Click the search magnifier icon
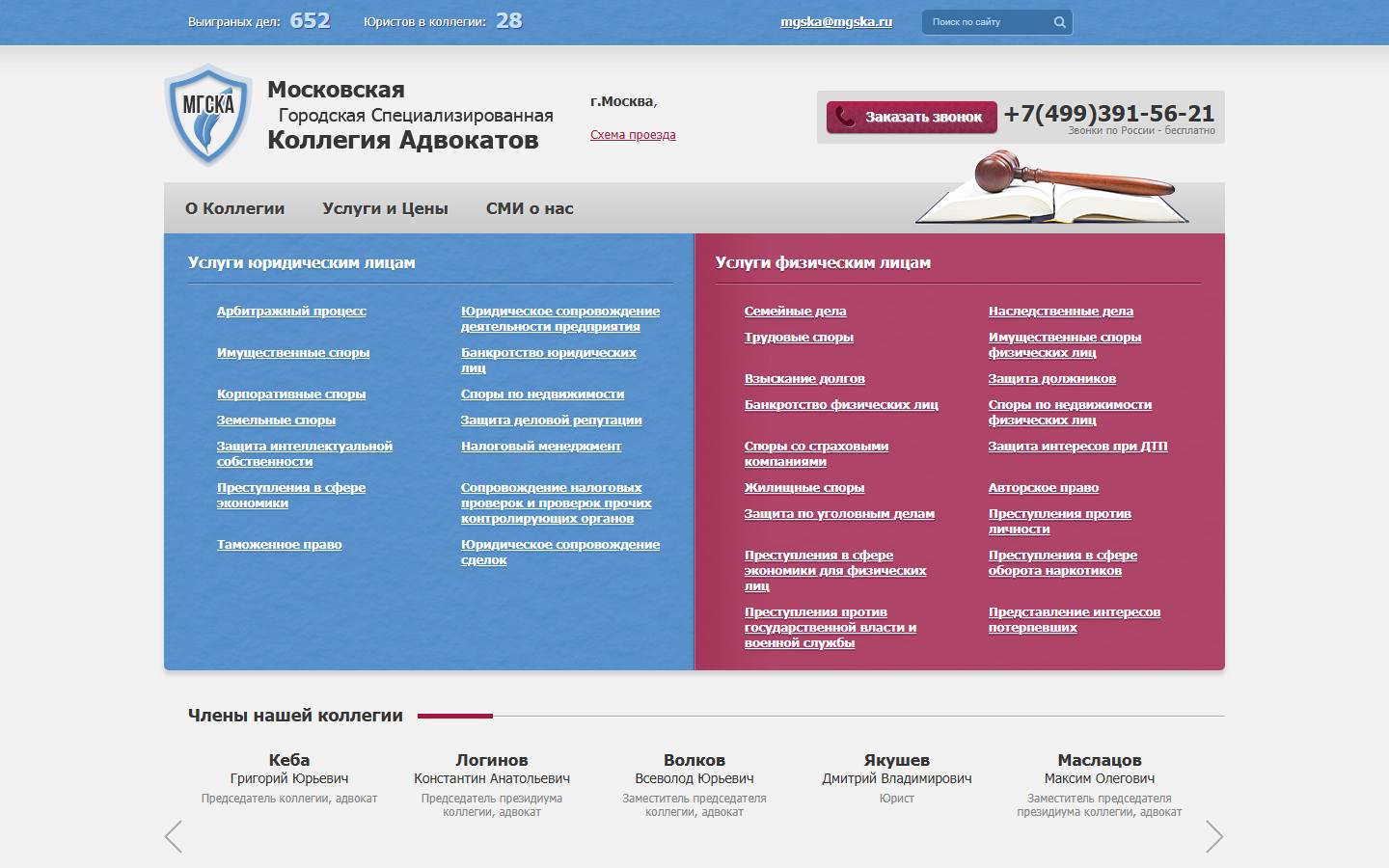The image size is (1389, 868). 1059,22
